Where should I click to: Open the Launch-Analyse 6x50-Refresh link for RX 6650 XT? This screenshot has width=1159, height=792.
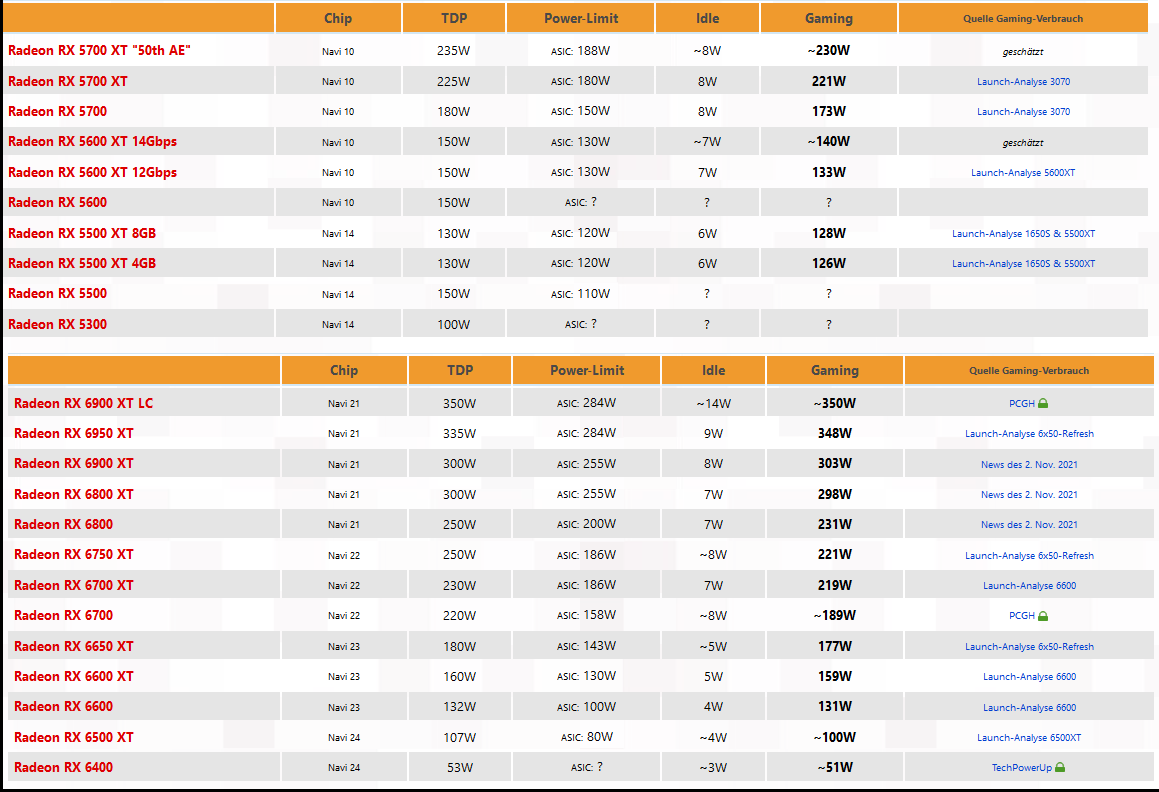pos(1029,647)
